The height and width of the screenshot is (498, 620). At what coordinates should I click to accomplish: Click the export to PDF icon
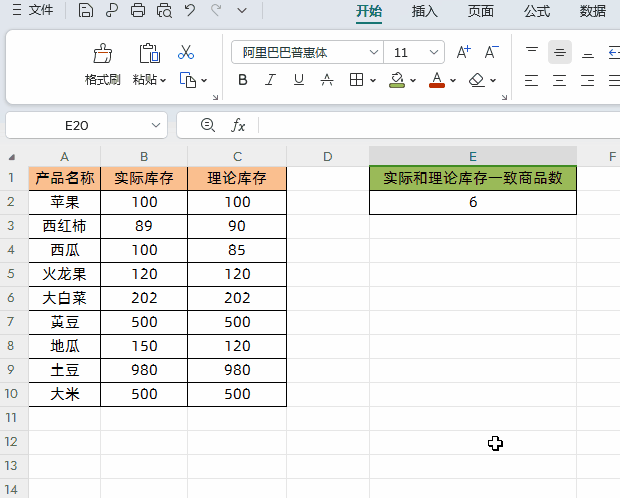click(112, 10)
